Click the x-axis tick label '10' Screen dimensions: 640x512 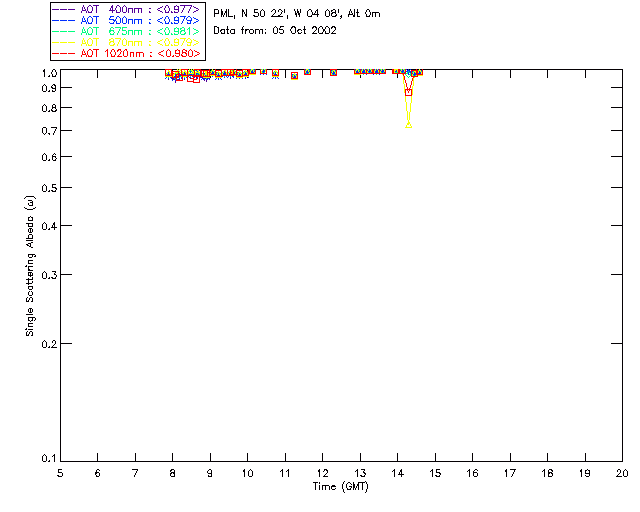click(247, 473)
